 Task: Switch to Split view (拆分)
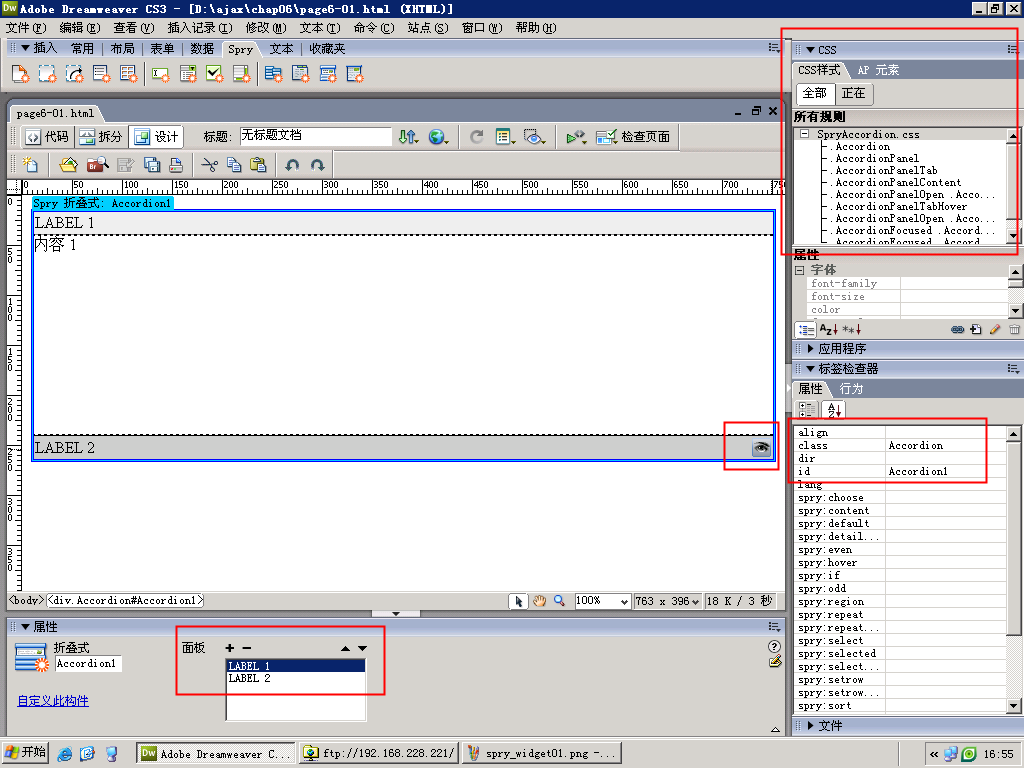101,137
